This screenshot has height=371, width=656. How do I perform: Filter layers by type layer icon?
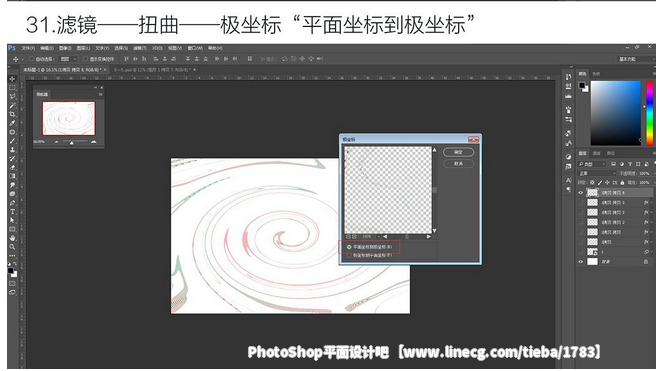pos(630,164)
